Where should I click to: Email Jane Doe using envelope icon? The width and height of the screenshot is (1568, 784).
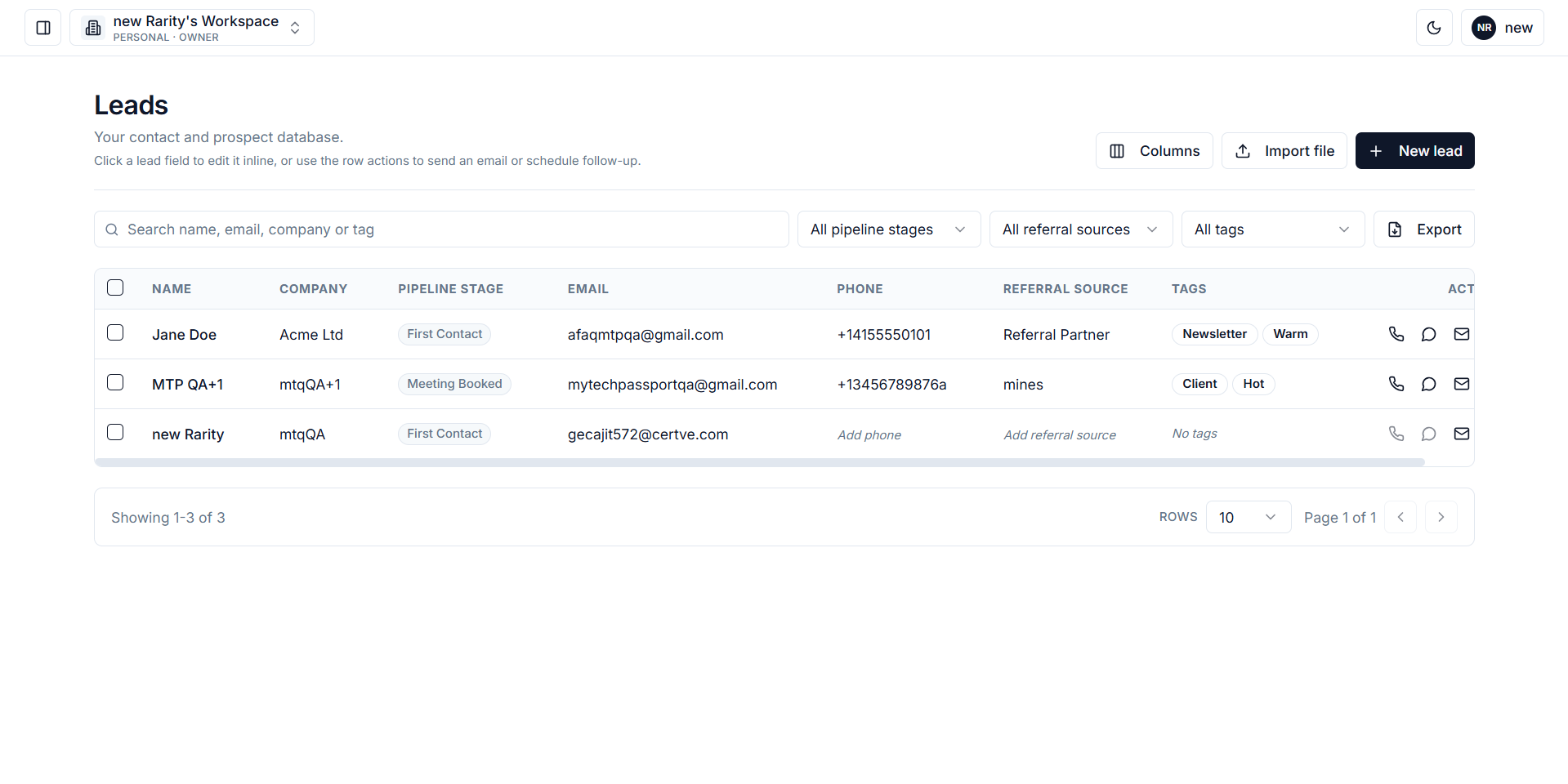[x=1462, y=334]
